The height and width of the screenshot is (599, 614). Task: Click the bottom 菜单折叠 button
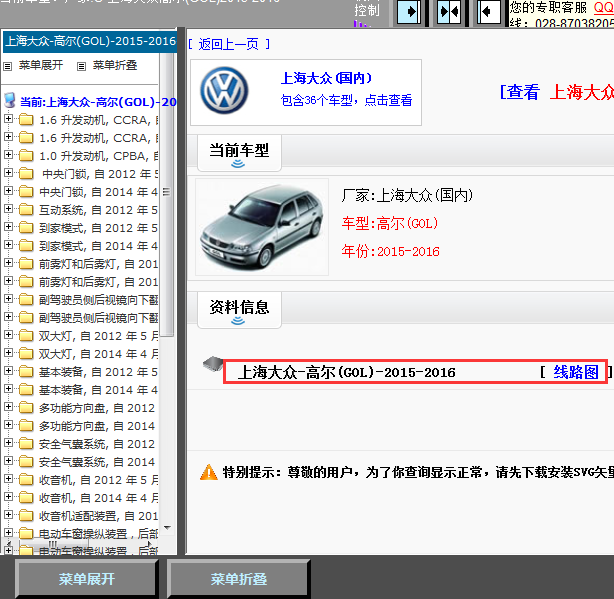tap(238, 579)
